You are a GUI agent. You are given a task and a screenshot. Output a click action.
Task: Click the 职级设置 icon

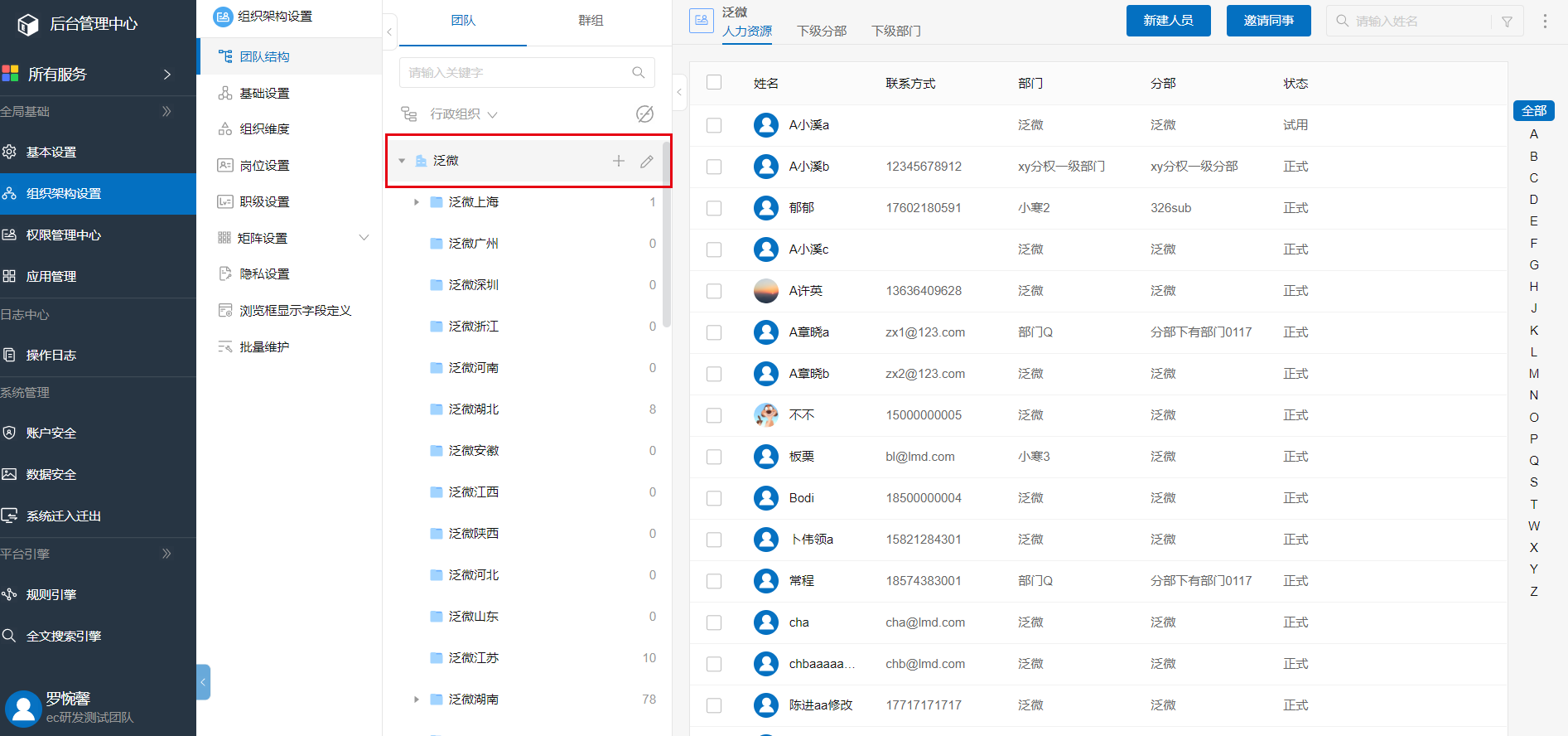pos(225,201)
